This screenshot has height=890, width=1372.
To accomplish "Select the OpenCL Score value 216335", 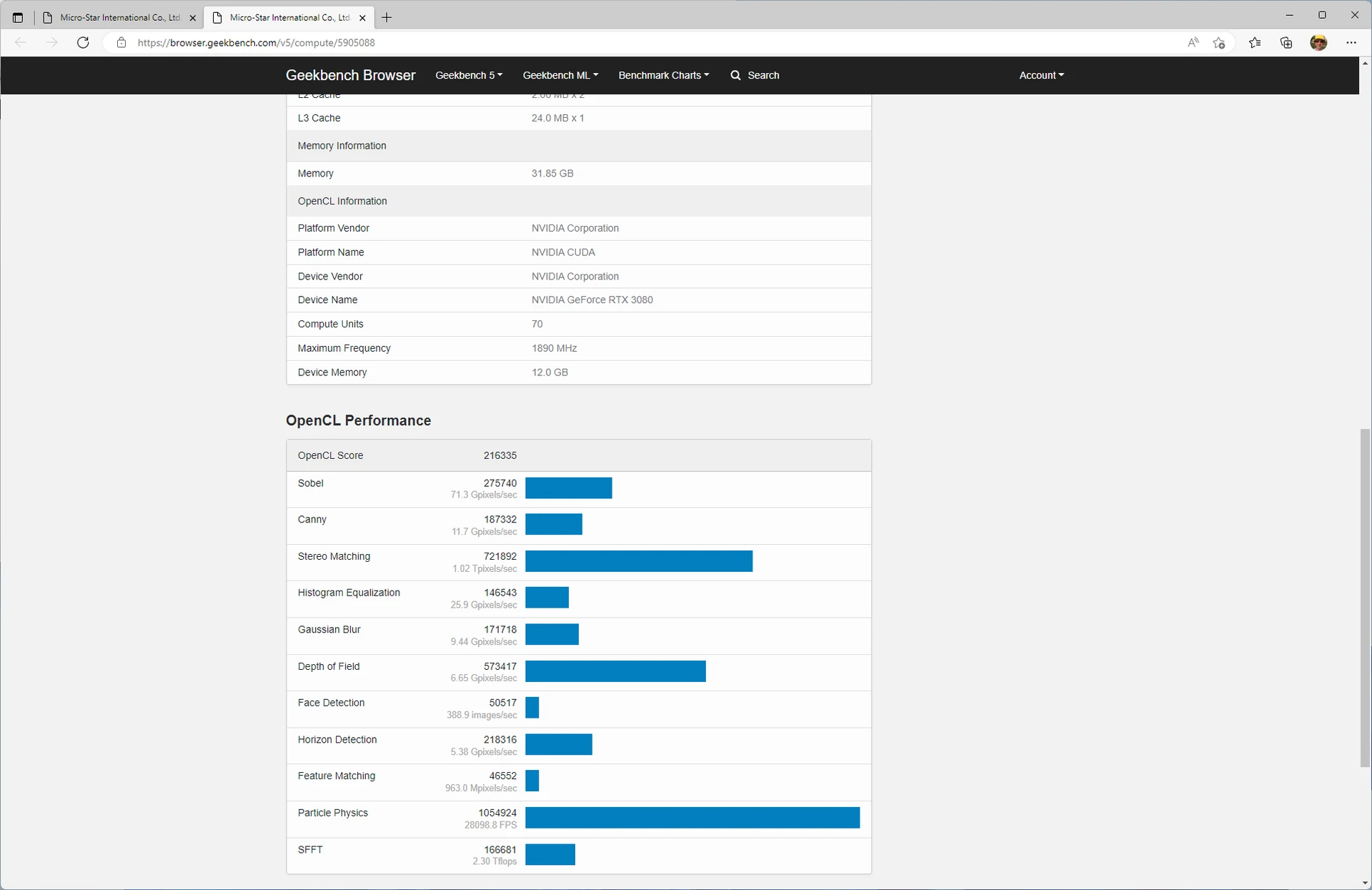I will pyautogui.click(x=499, y=455).
